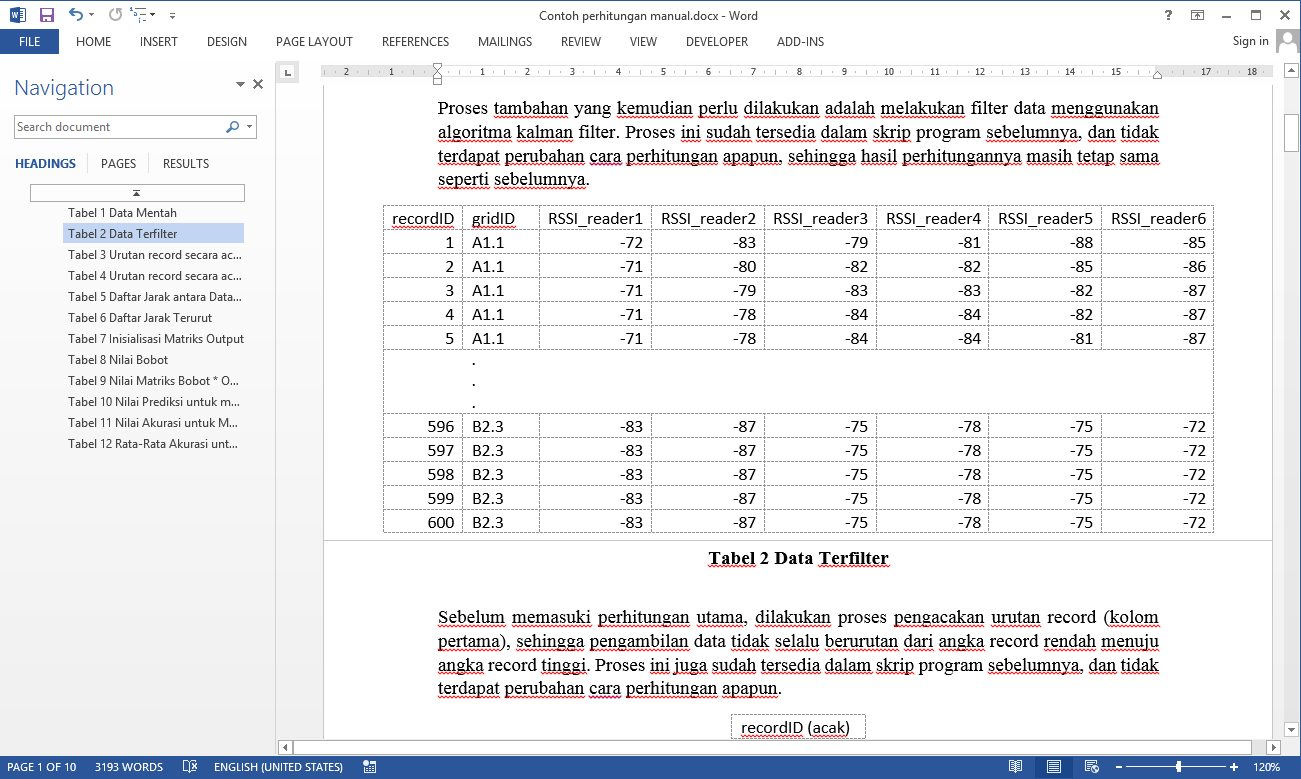
Task: Expand the search options dropdown arrow
Action: pyautogui.click(x=249, y=127)
